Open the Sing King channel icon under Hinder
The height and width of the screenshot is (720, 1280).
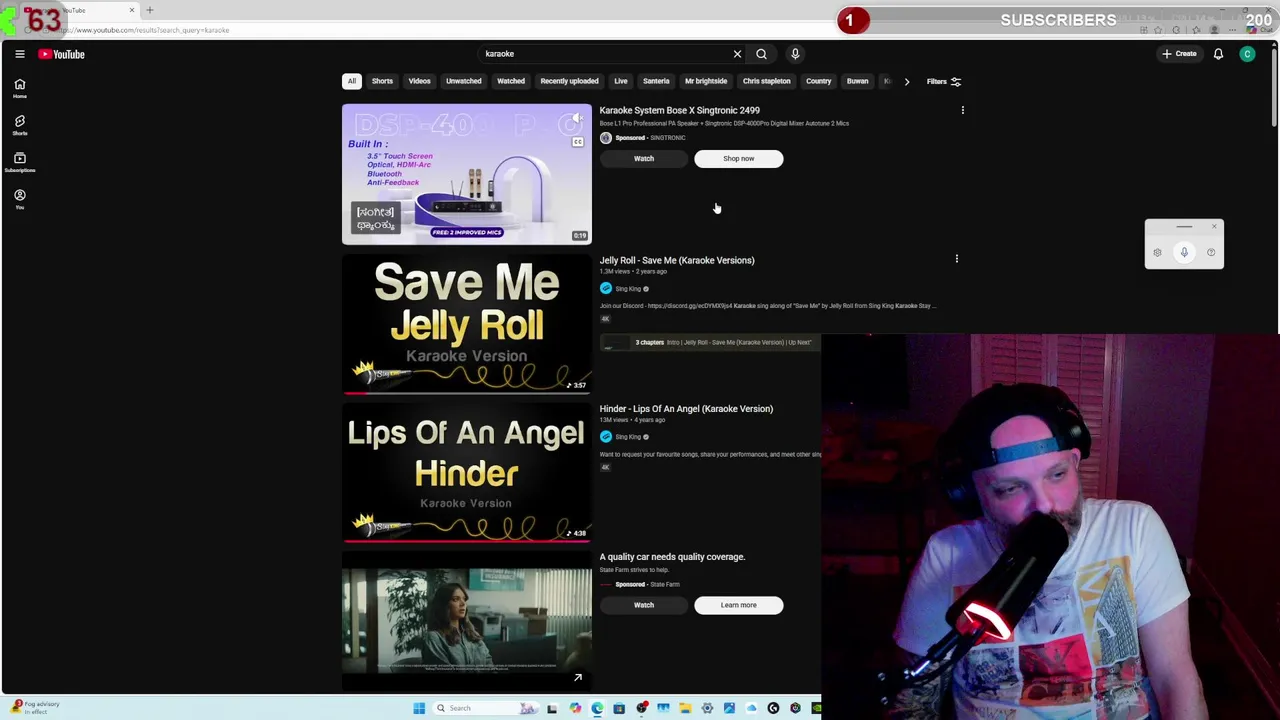605,436
